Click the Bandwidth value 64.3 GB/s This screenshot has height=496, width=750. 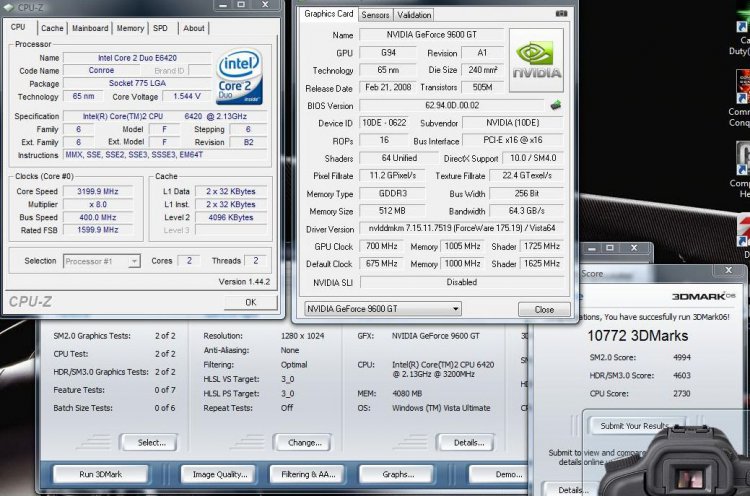pyautogui.click(x=527, y=211)
